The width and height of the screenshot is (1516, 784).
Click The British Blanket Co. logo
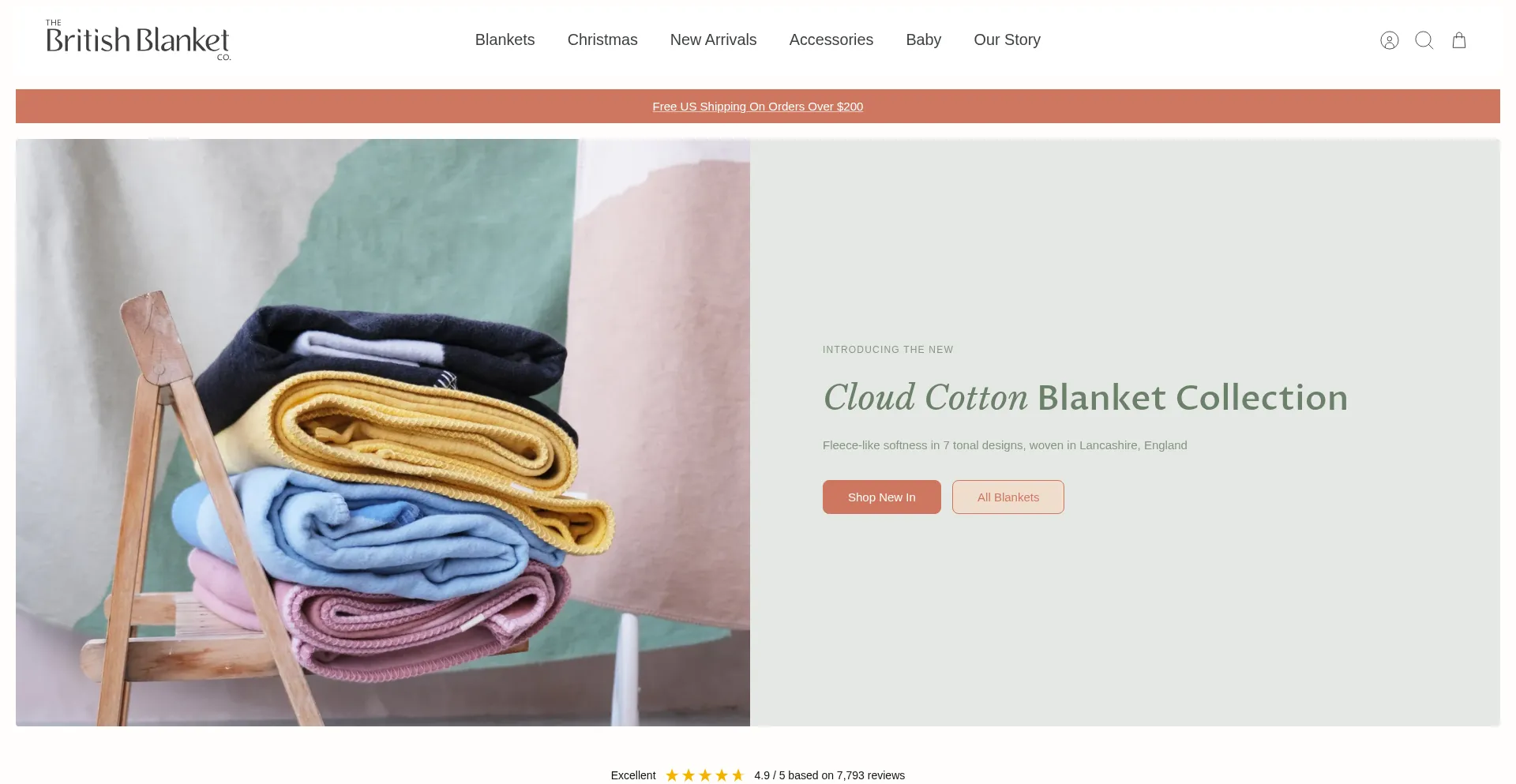coord(138,40)
